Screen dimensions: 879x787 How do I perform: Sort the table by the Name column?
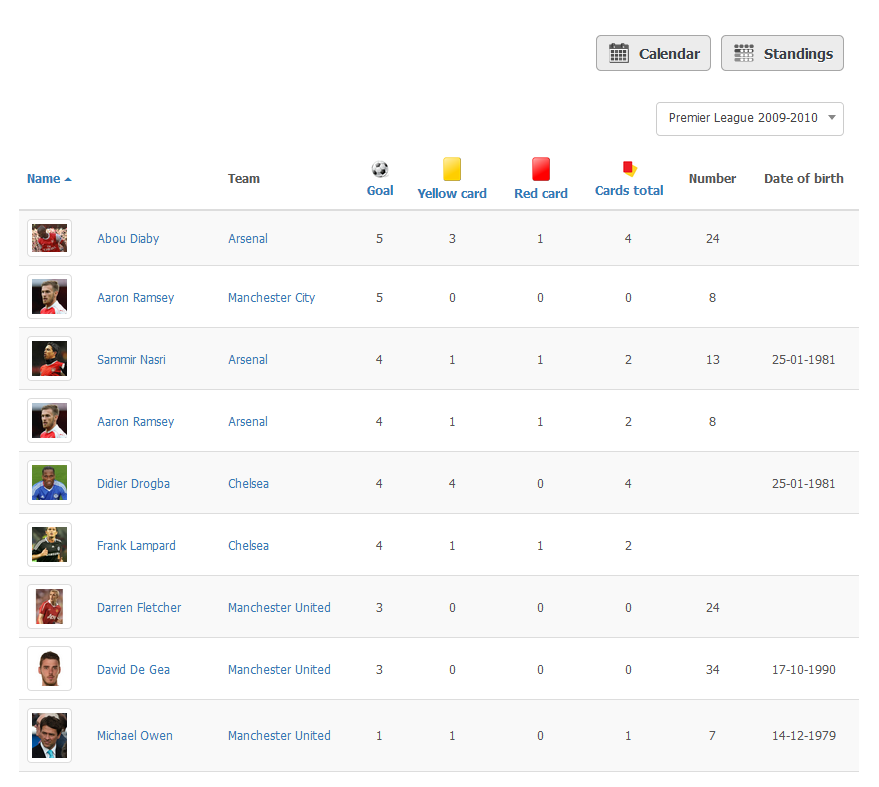[x=44, y=179]
